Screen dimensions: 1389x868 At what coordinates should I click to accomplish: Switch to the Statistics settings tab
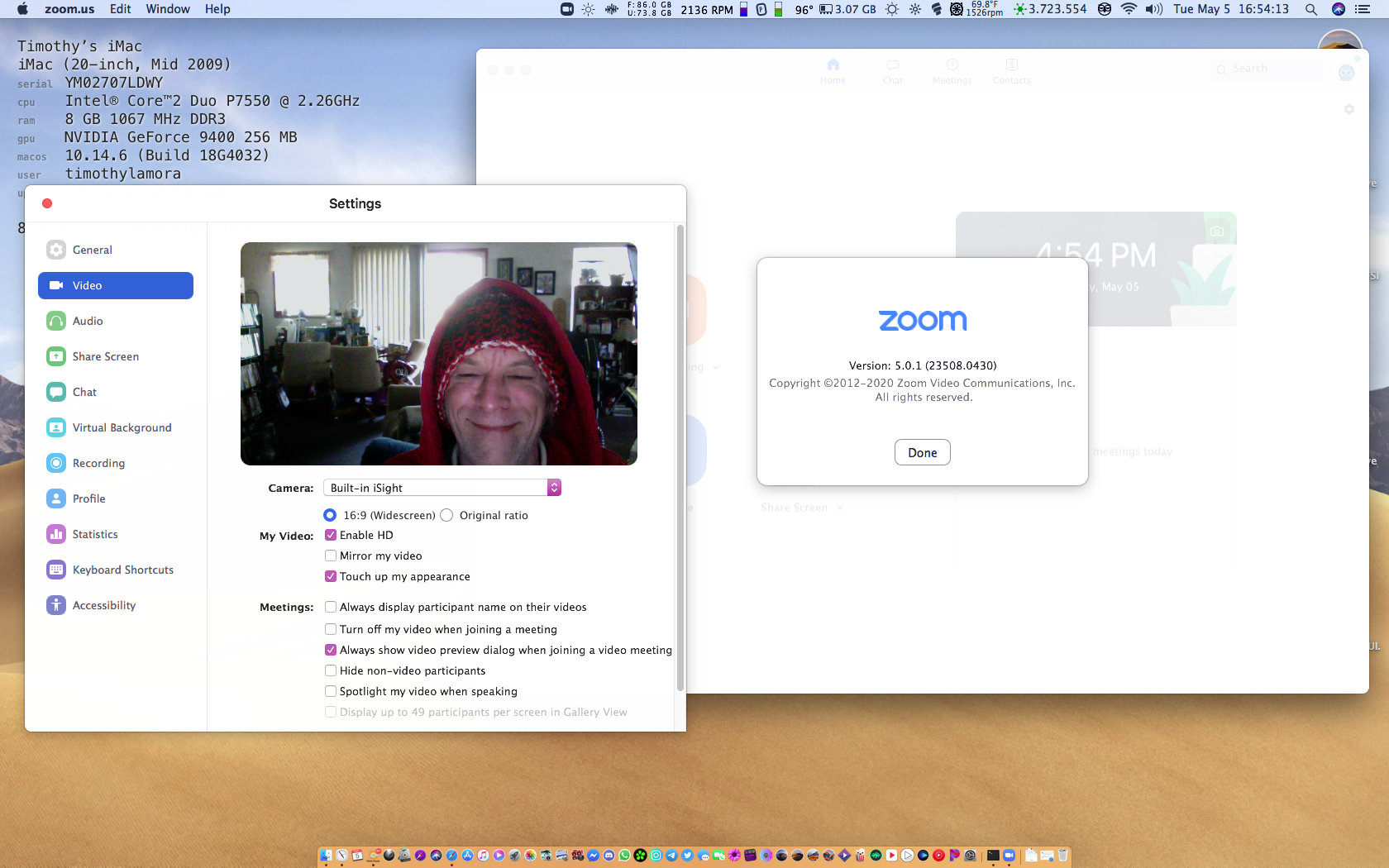[x=116, y=534]
